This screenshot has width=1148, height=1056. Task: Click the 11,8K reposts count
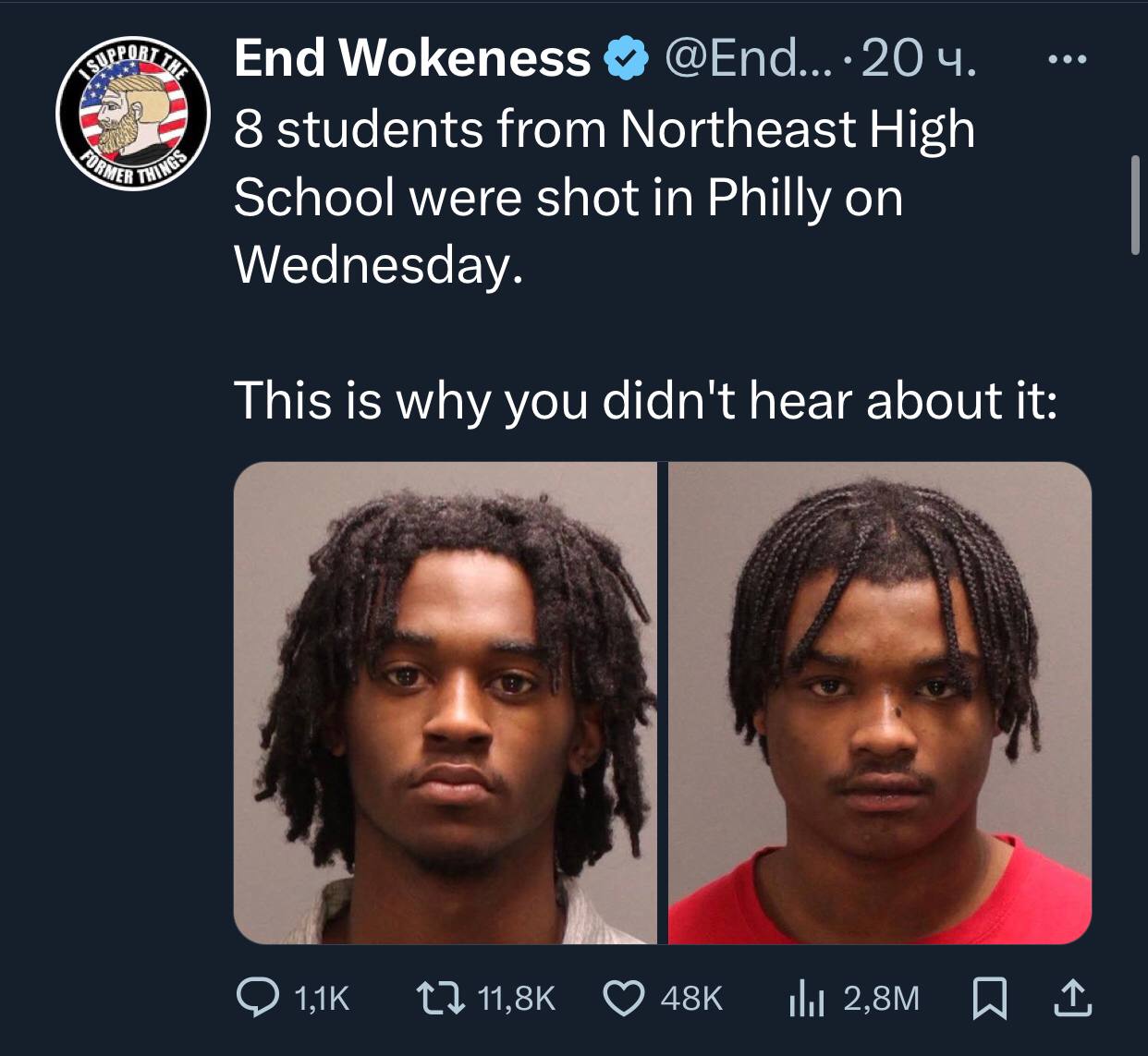click(518, 998)
